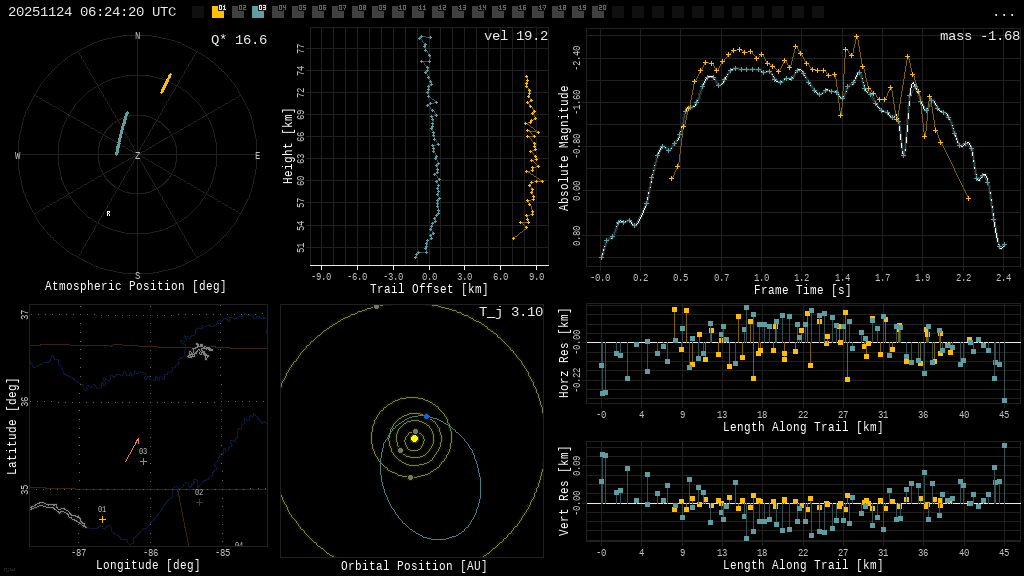Click the zenith Z marker in the polar plot
The height and width of the screenshot is (576, 1024).
coord(138,156)
